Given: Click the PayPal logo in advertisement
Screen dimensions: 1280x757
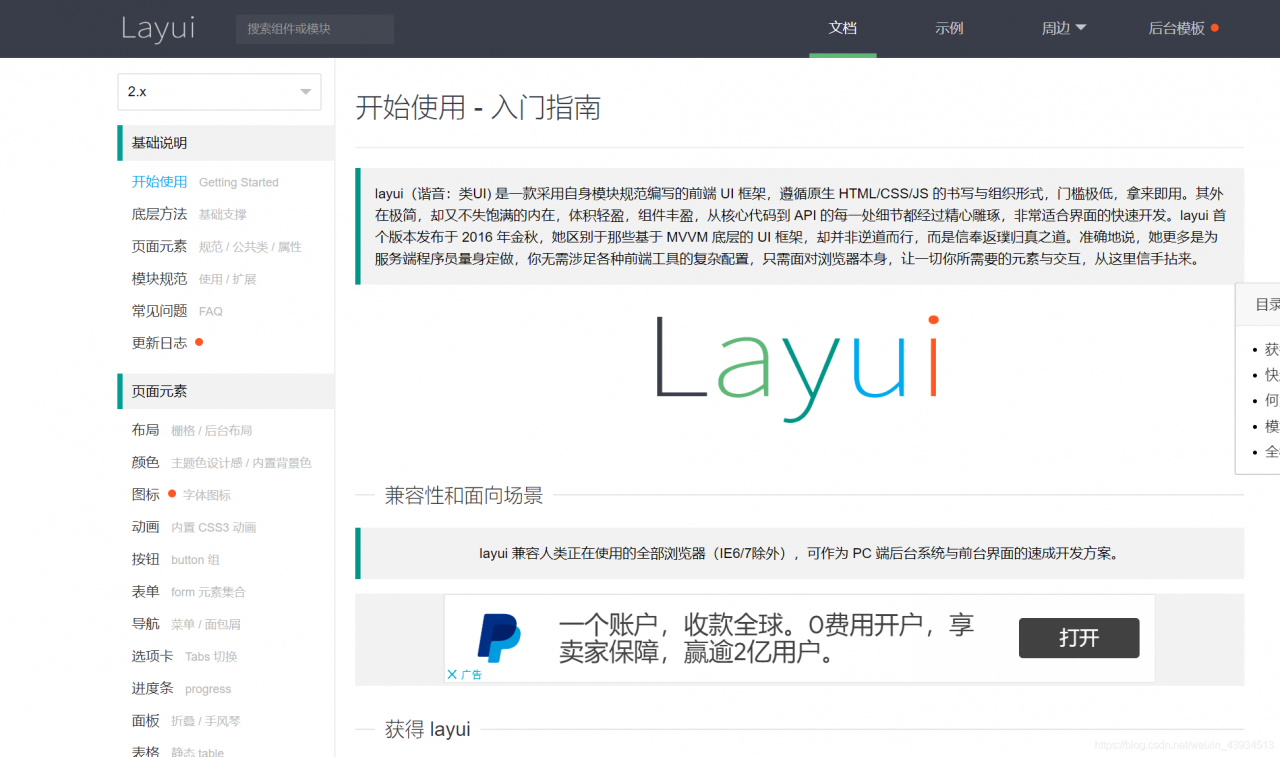Looking at the screenshot, I should [x=499, y=639].
